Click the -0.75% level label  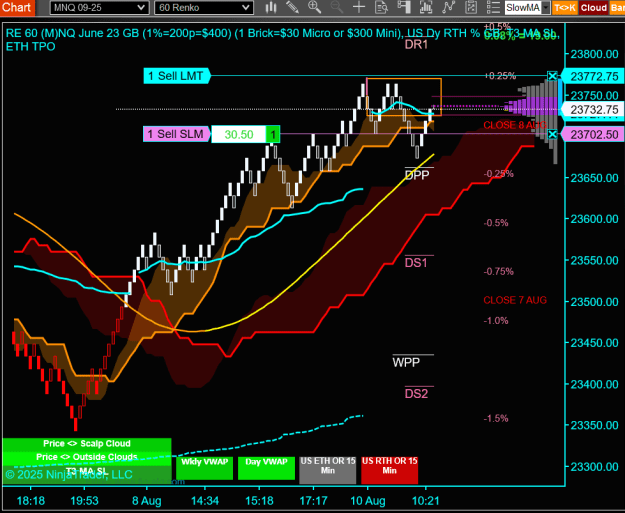pos(499,271)
